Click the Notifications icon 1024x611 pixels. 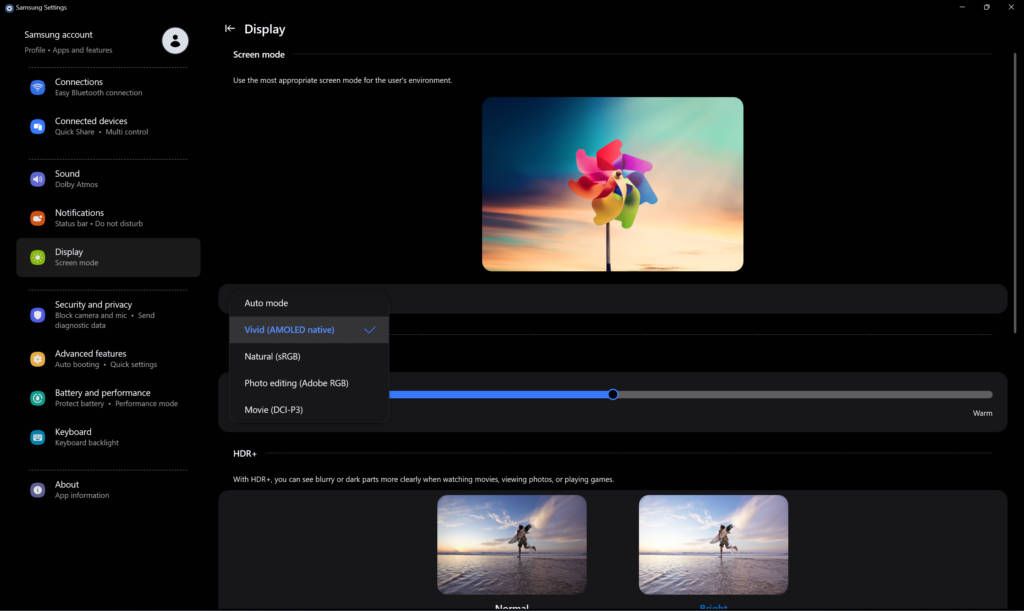coord(38,218)
